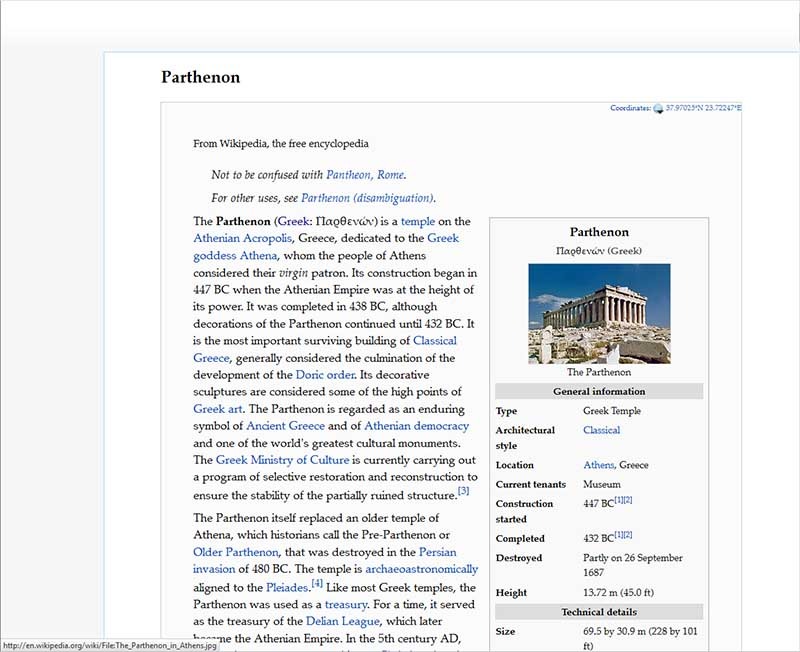Click footnote reference [3]
The image size is (800, 652).
463,491
